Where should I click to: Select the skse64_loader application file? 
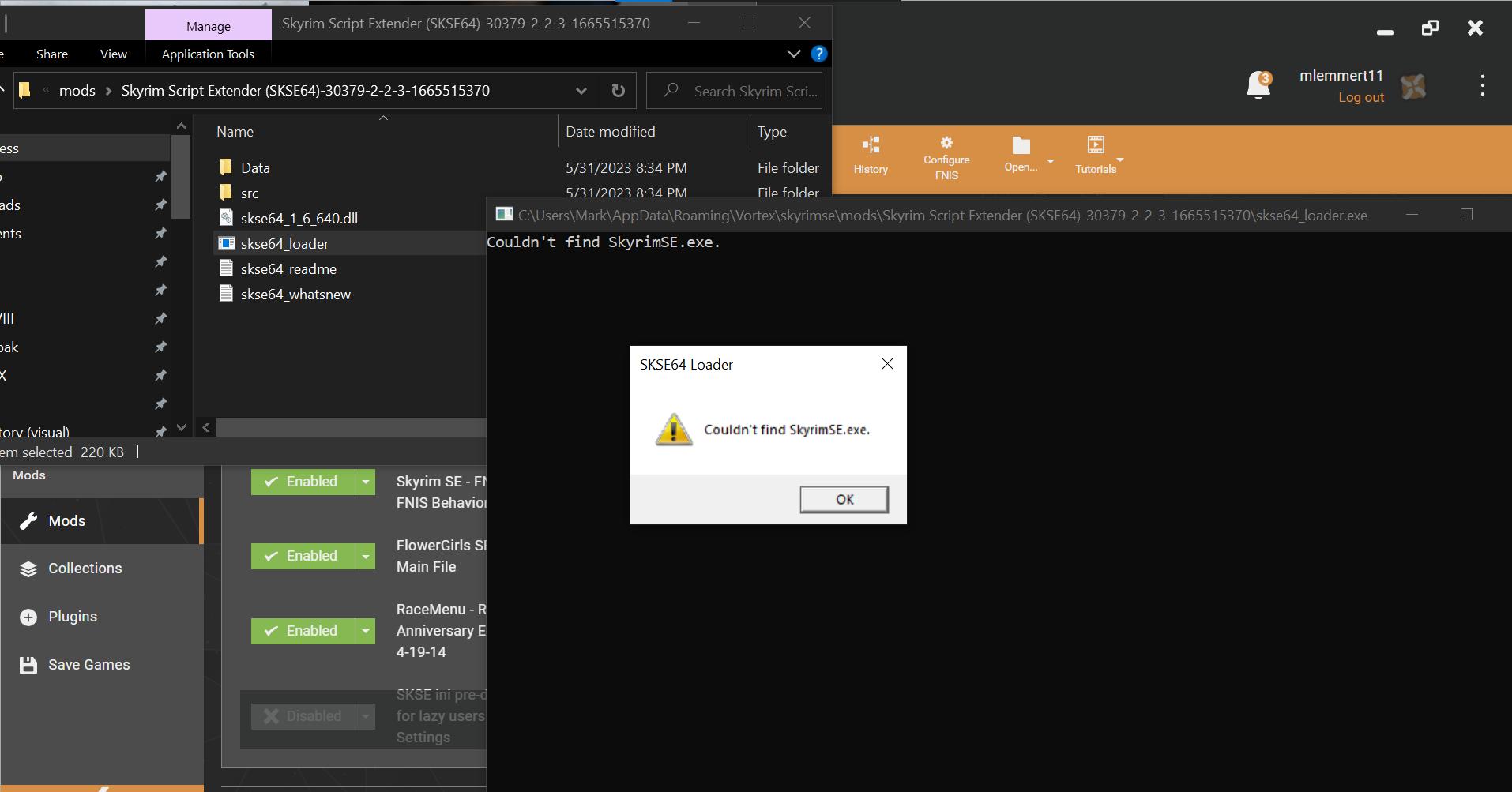pyautogui.click(x=284, y=243)
